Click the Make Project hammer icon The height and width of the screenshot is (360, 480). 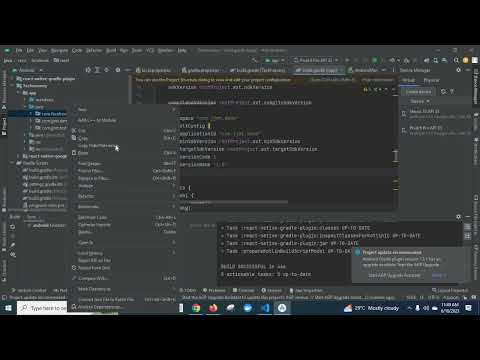255,60
